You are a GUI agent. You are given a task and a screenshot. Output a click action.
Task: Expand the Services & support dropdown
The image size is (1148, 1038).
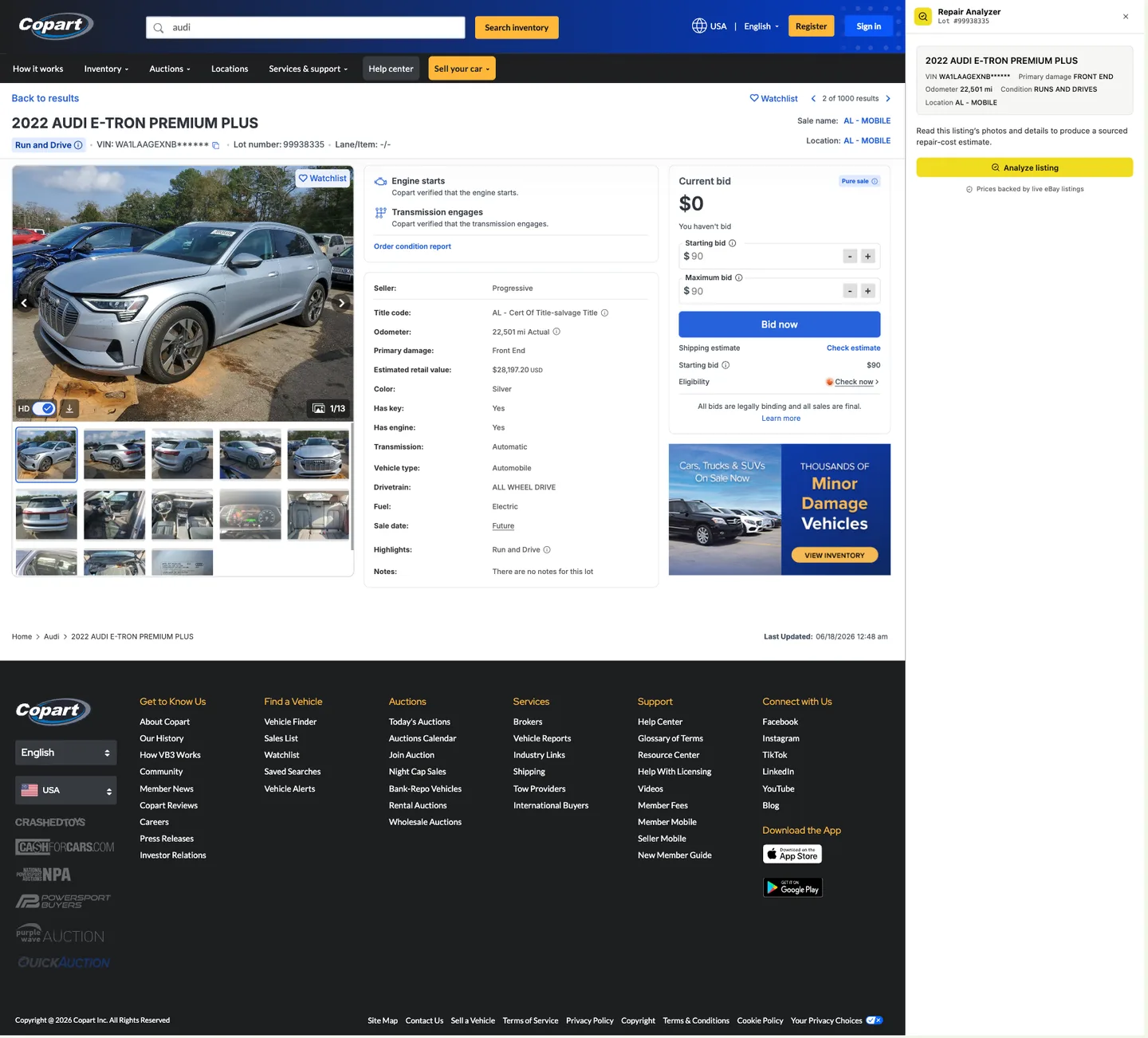pos(309,69)
